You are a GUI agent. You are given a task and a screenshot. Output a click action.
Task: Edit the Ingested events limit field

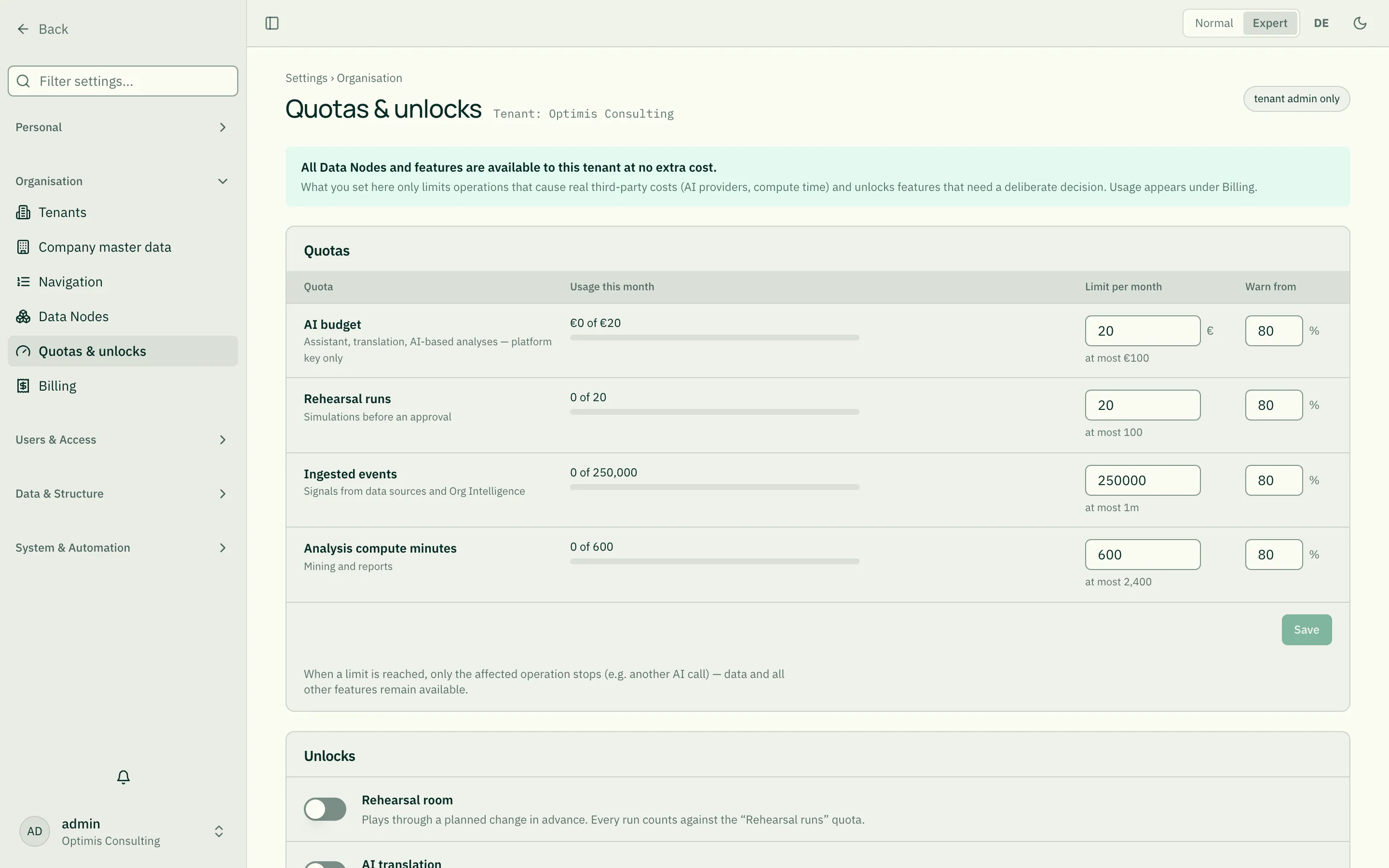1142,480
